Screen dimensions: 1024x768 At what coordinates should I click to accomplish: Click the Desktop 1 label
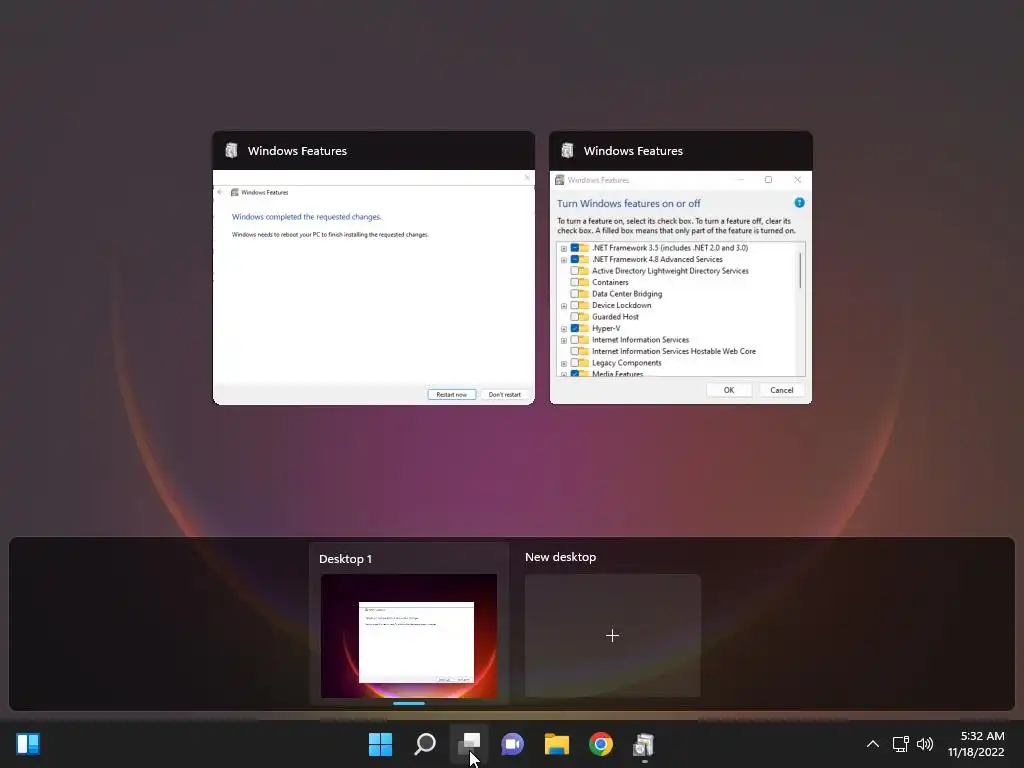point(345,559)
